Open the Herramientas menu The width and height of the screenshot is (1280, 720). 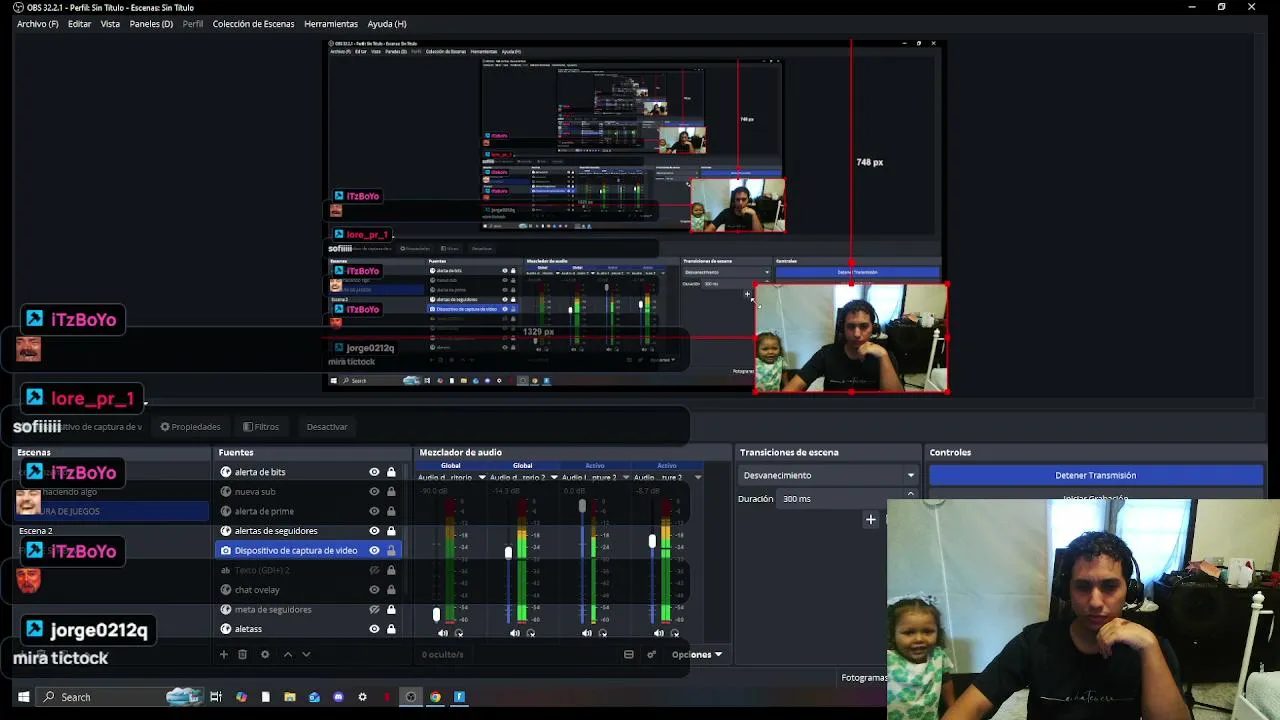[331, 24]
